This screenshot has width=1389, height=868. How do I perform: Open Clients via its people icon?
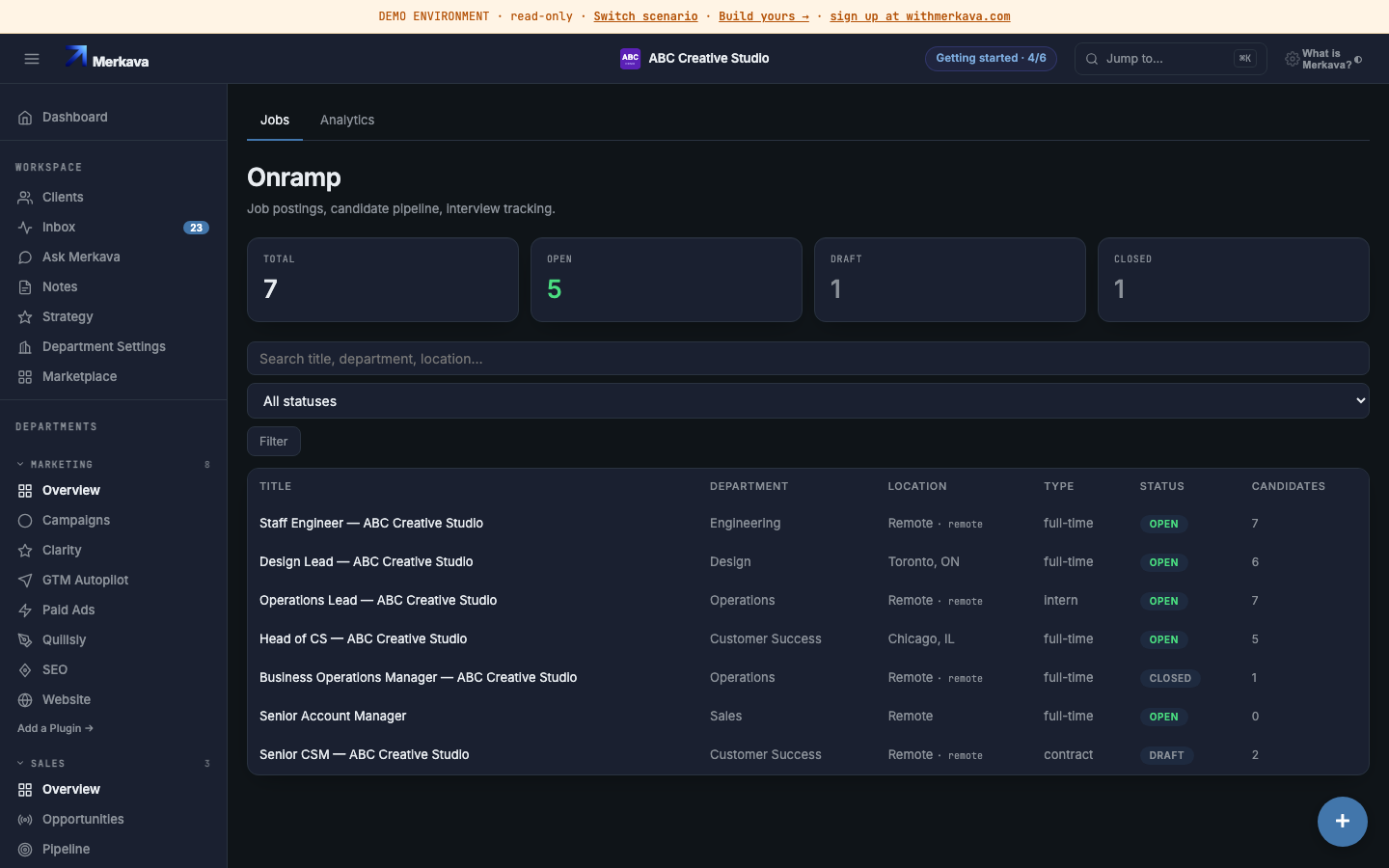click(25, 198)
